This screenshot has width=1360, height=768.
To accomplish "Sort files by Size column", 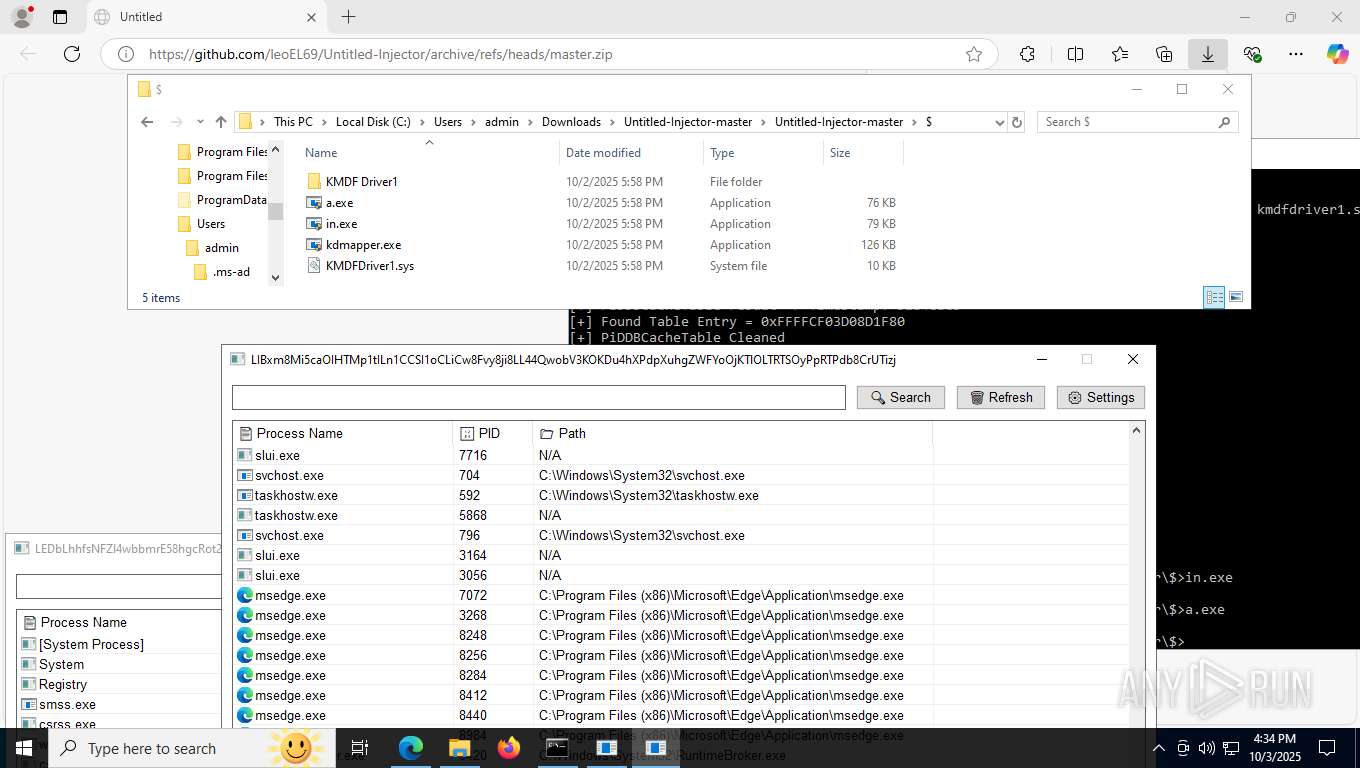I will (862, 153).
